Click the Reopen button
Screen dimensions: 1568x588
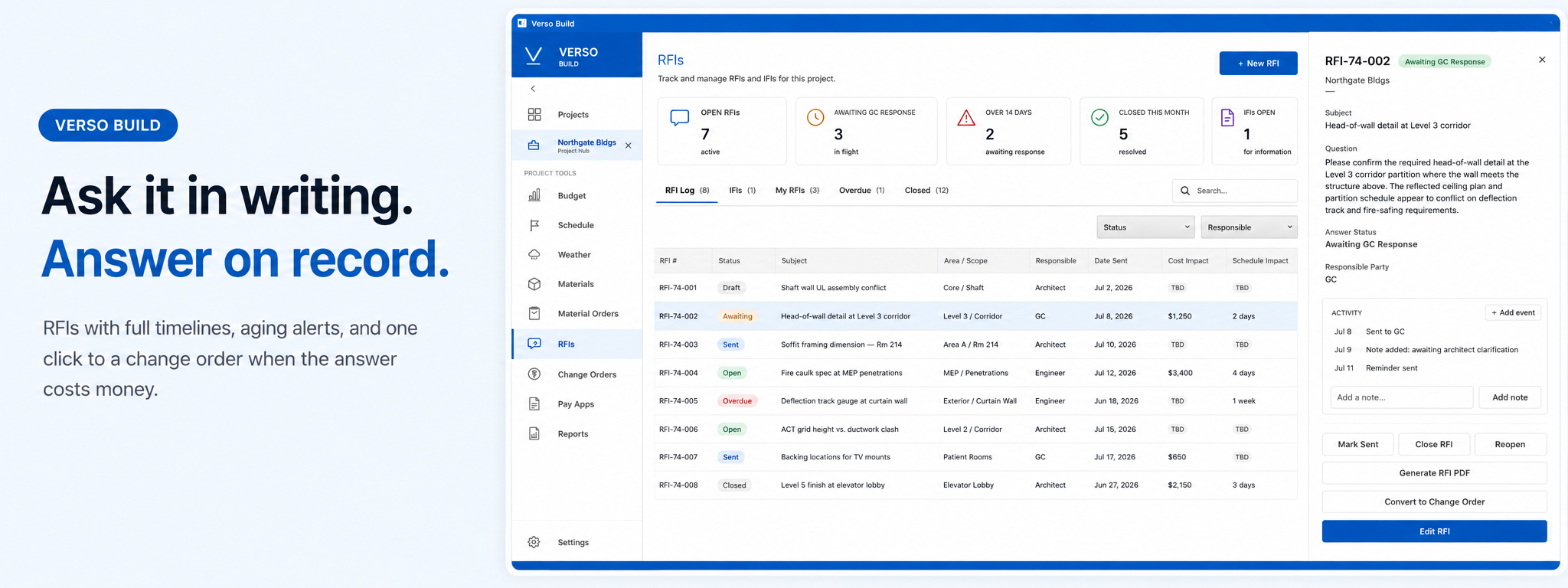click(x=1510, y=444)
